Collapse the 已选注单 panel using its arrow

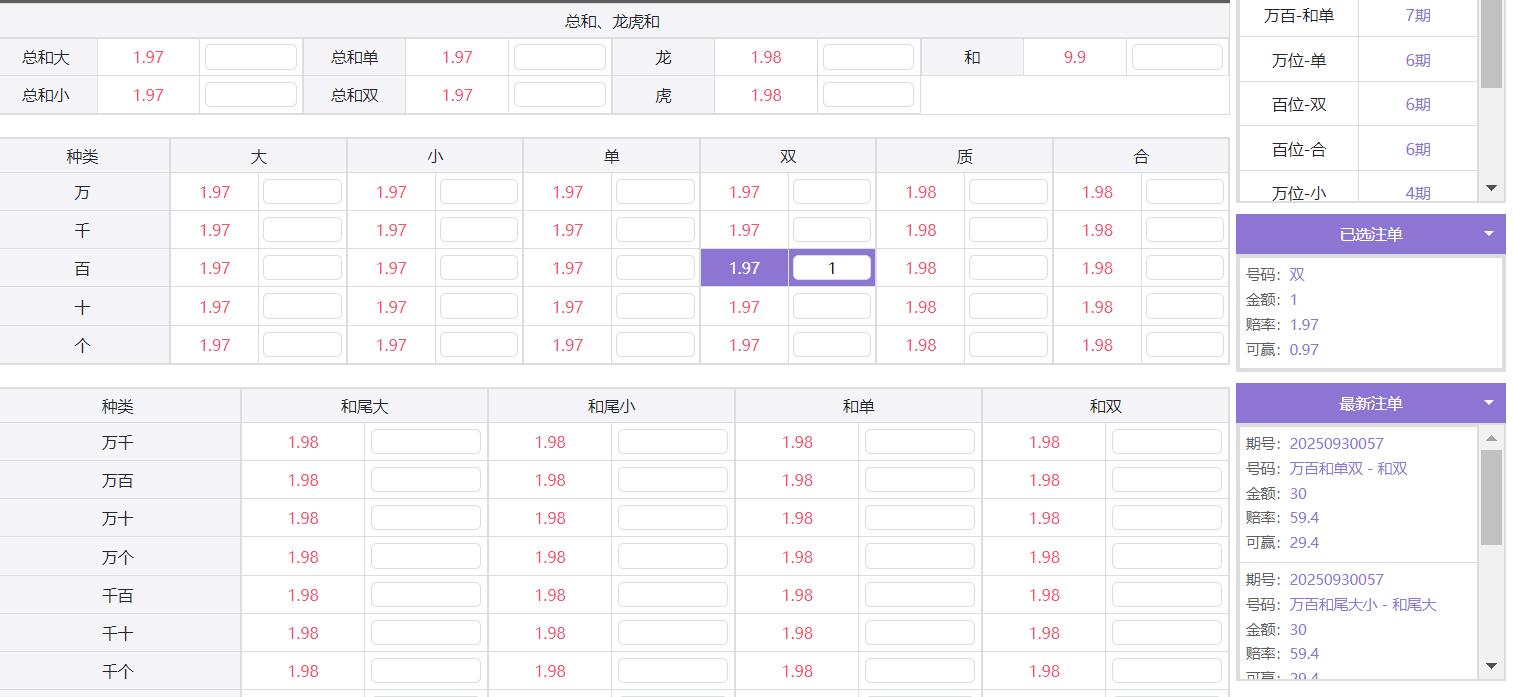[1488, 234]
